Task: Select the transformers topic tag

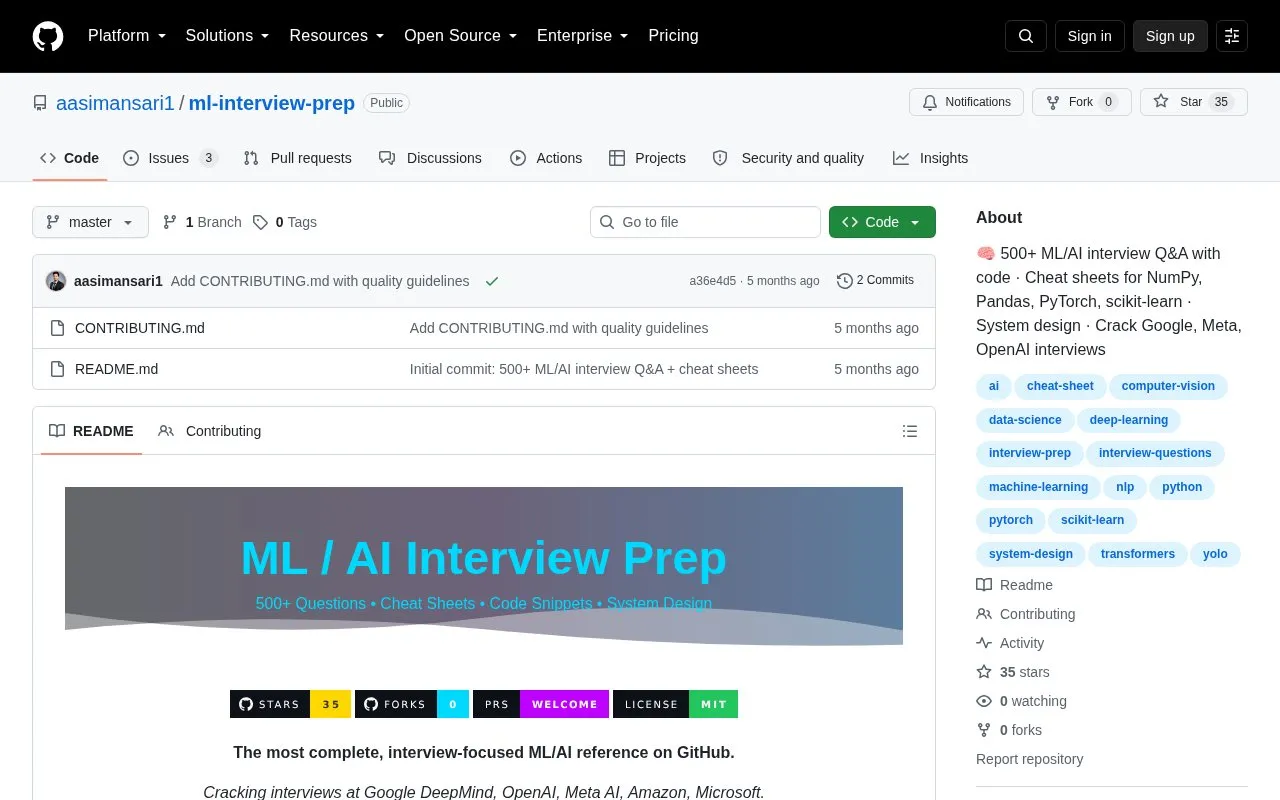Action: (x=1138, y=554)
